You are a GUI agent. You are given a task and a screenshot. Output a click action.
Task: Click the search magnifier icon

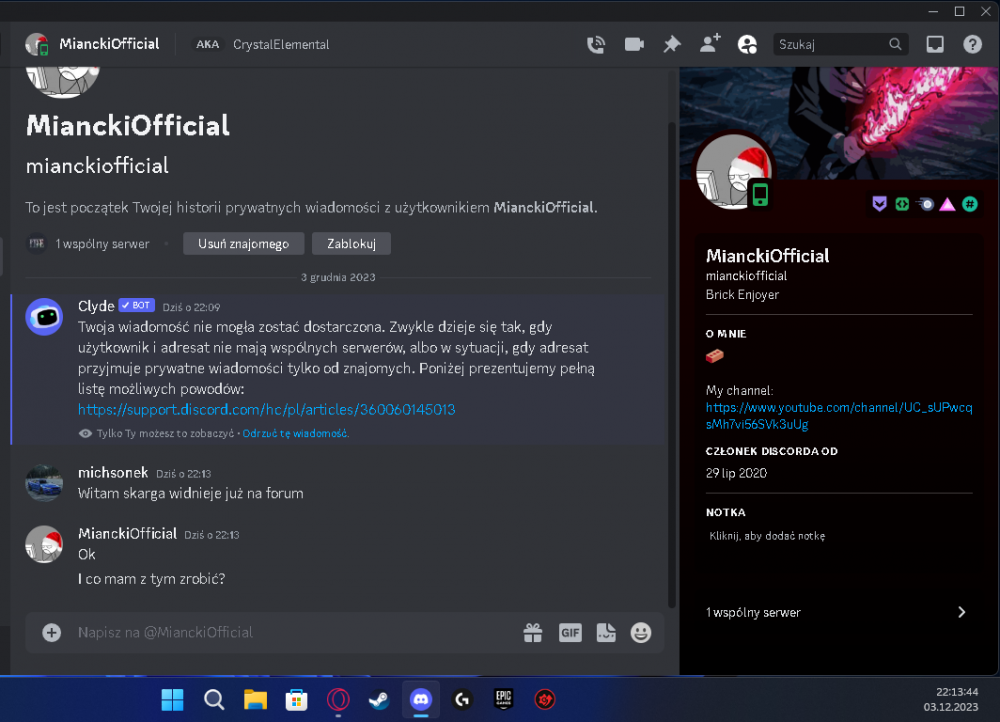pos(895,45)
